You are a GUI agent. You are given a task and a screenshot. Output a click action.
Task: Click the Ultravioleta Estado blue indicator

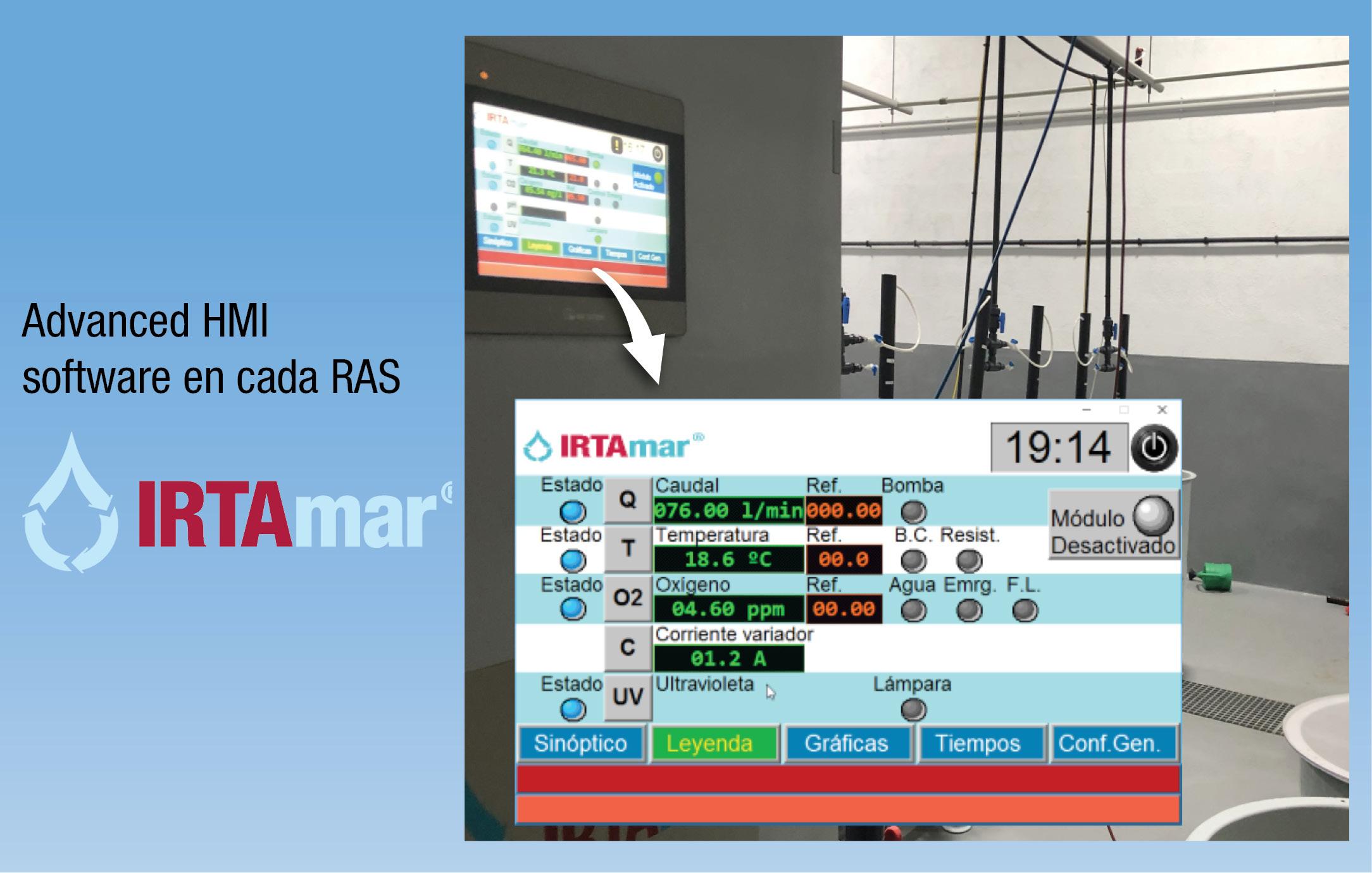[x=573, y=709]
